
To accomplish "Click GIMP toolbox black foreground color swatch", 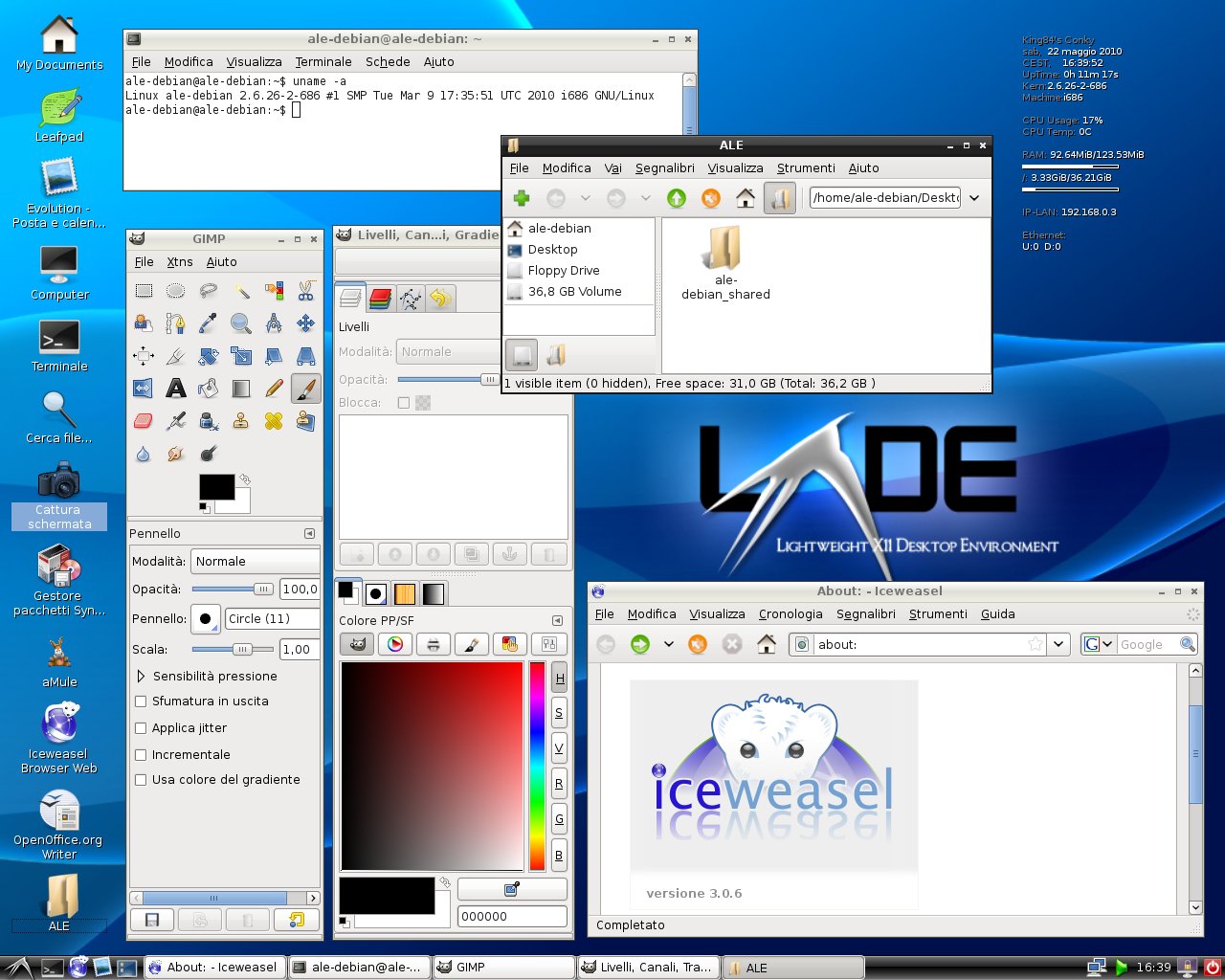I will pyautogui.click(x=216, y=487).
